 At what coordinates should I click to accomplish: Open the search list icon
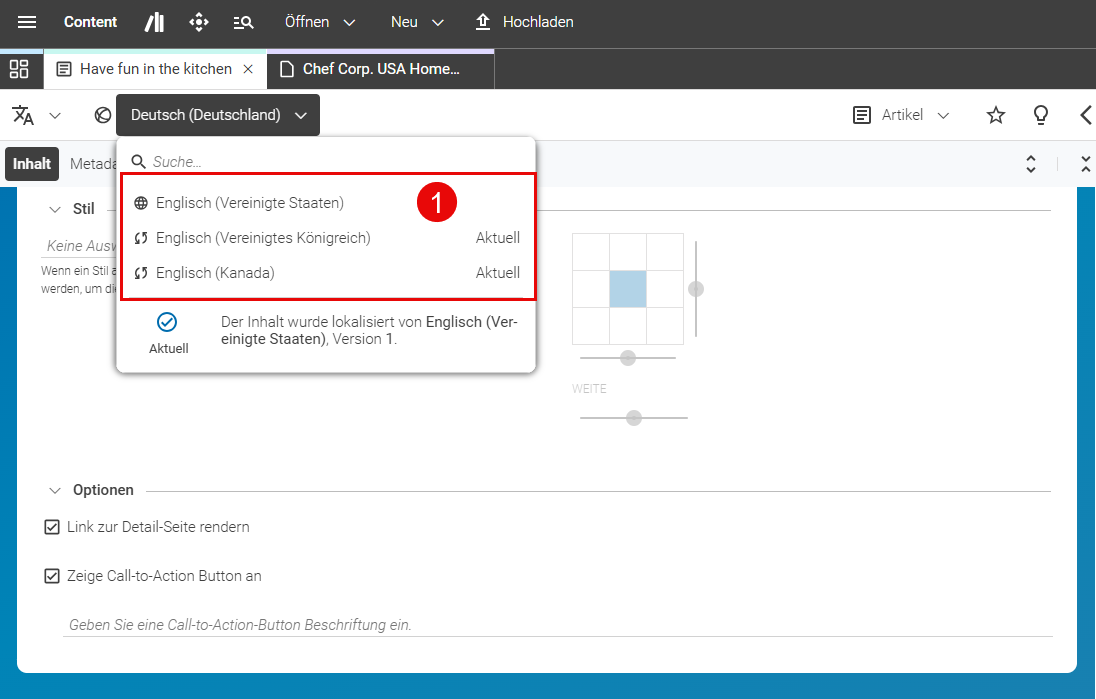[x=243, y=22]
